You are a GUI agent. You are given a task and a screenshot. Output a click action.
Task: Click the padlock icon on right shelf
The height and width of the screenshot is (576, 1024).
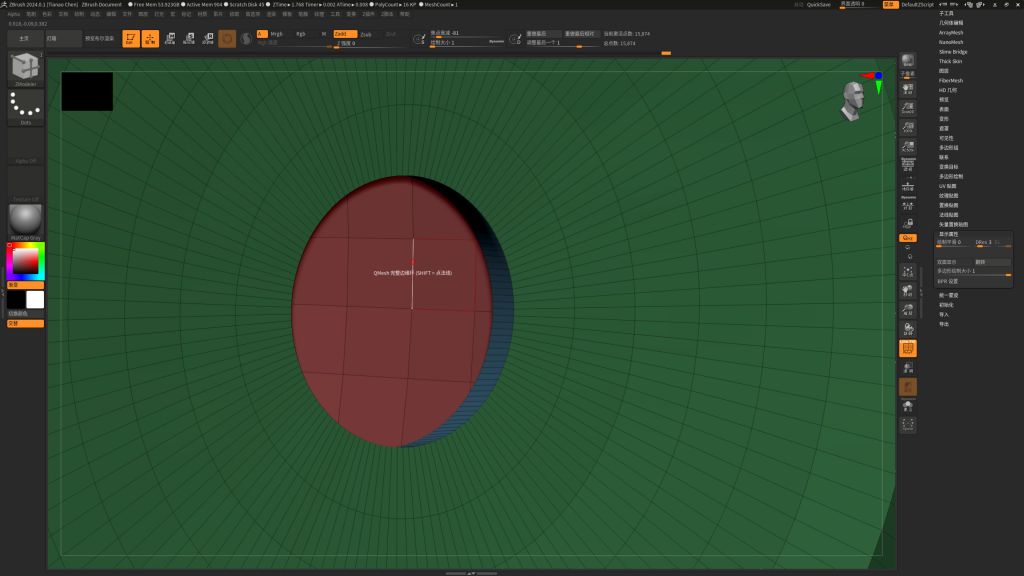(x=908, y=223)
